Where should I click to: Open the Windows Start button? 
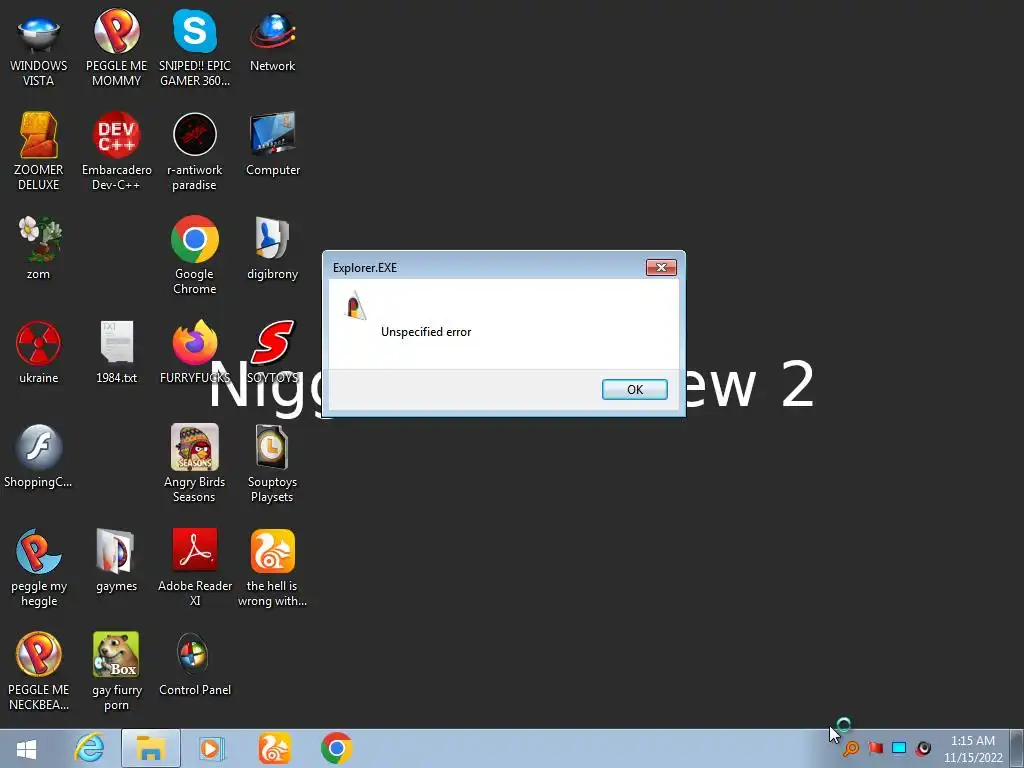[x=26, y=748]
